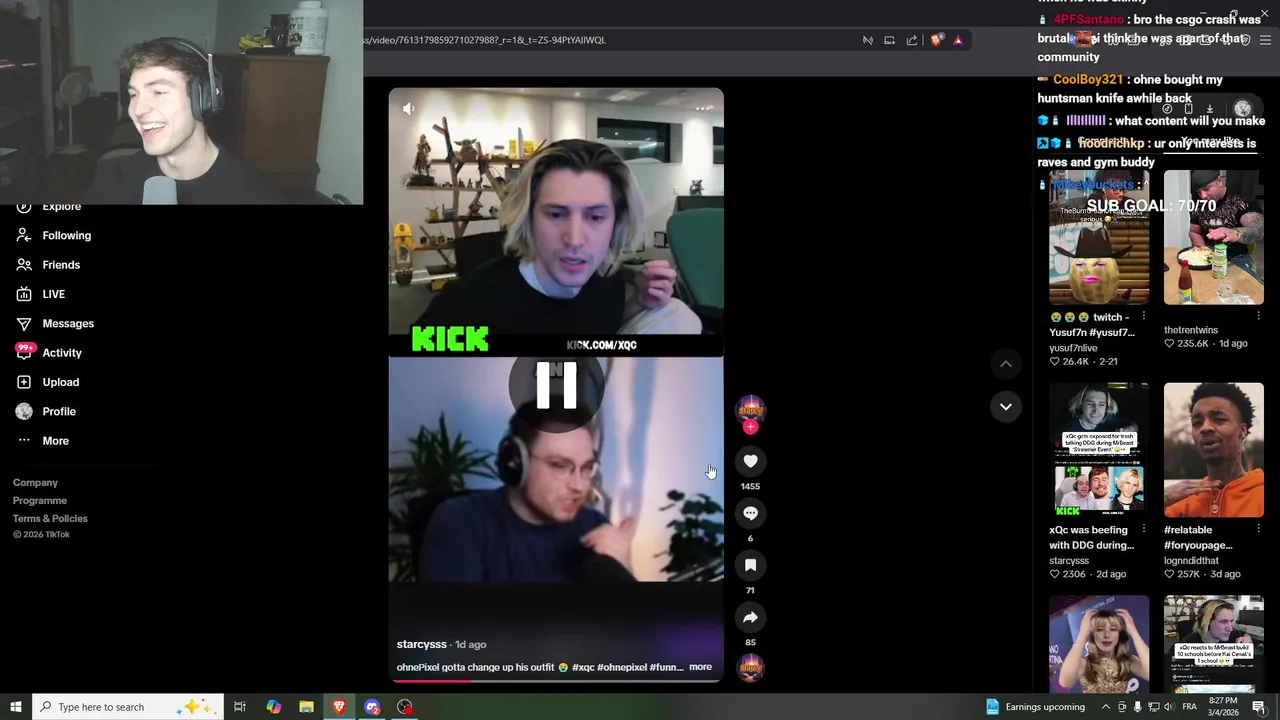The width and height of the screenshot is (1280, 720).
Task: Open Windows notification center icon
Action: click(x=1259, y=707)
